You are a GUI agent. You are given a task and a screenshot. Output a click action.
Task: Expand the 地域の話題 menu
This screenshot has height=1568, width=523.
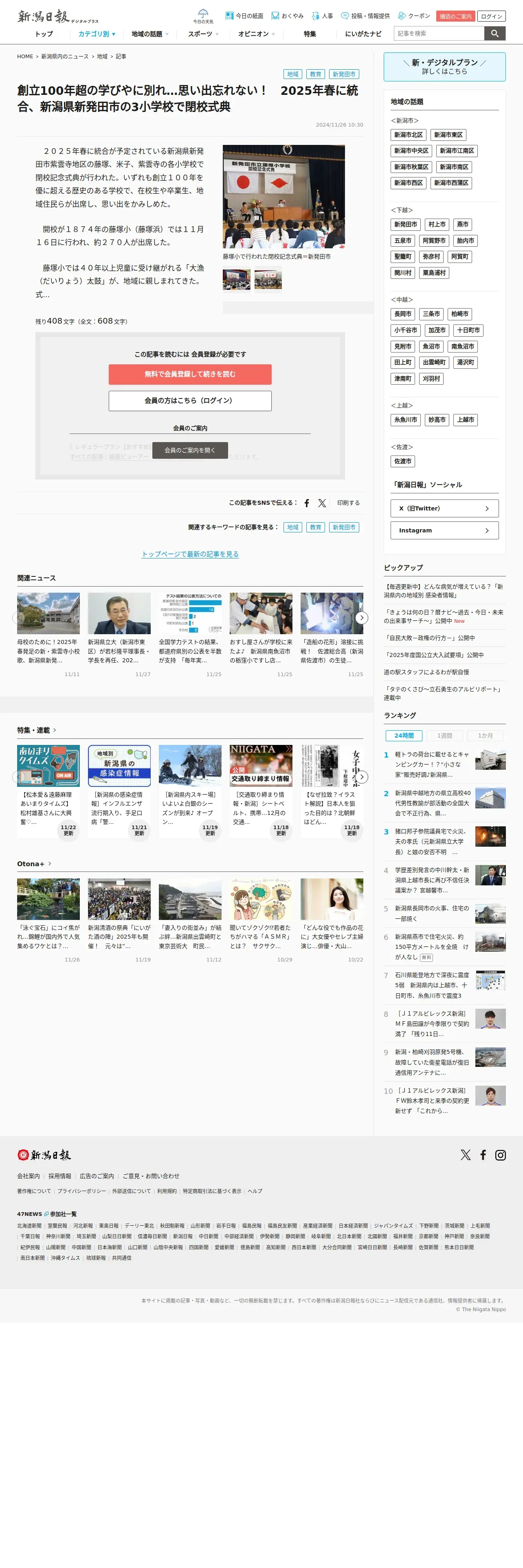click(150, 34)
